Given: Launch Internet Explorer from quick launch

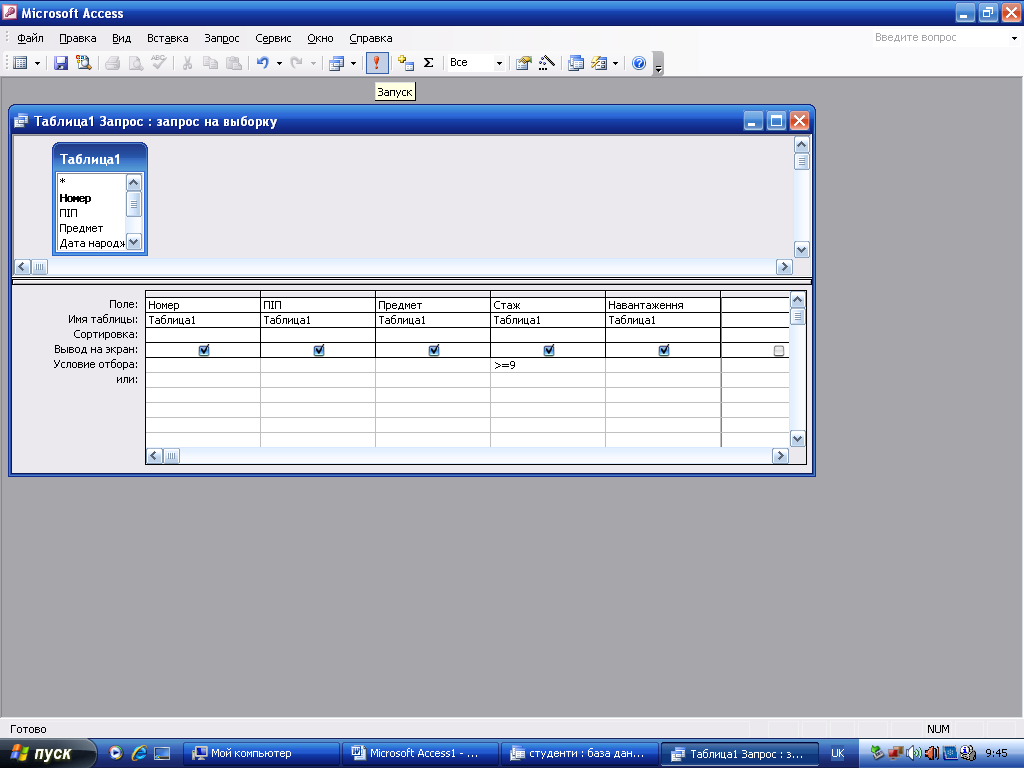Looking at the screenshot, I should (138, 753).
